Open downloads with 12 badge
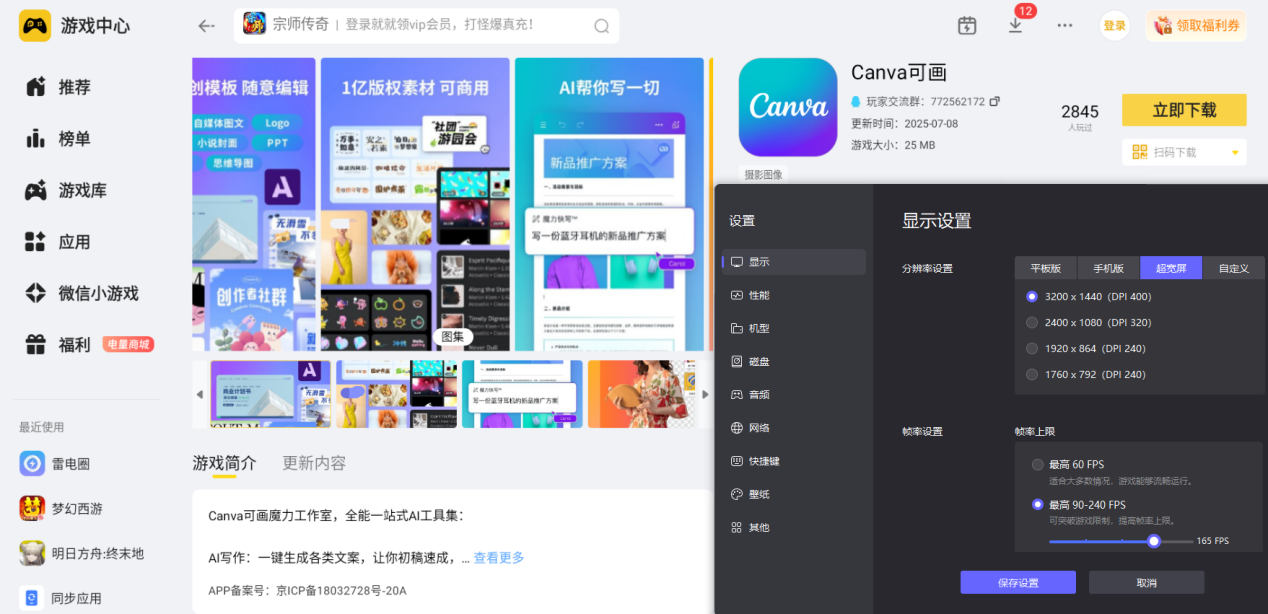This screenshot has width=1268, height=614. point(1015,25)
